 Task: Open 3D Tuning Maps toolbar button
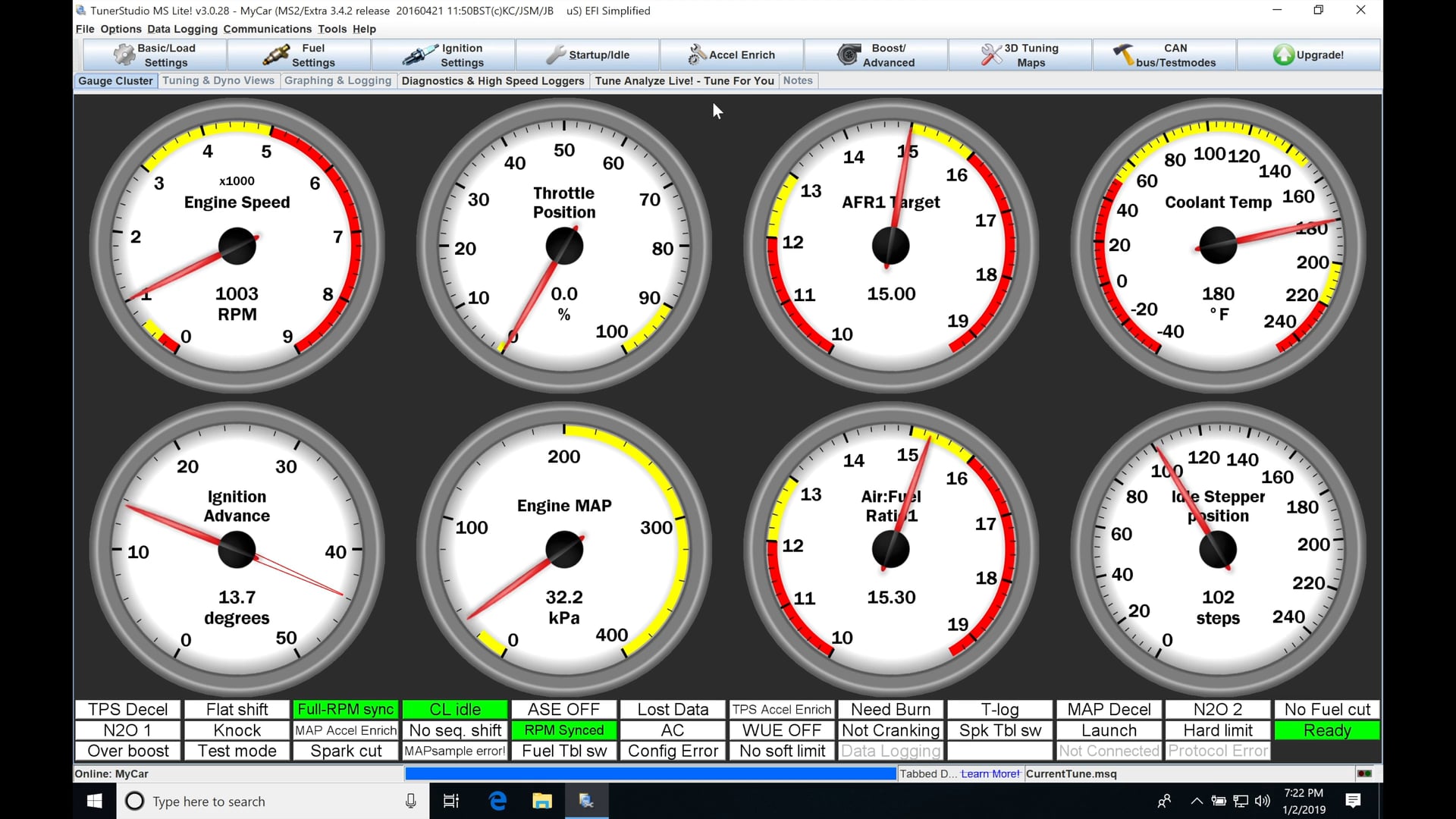click(1019, 55)
